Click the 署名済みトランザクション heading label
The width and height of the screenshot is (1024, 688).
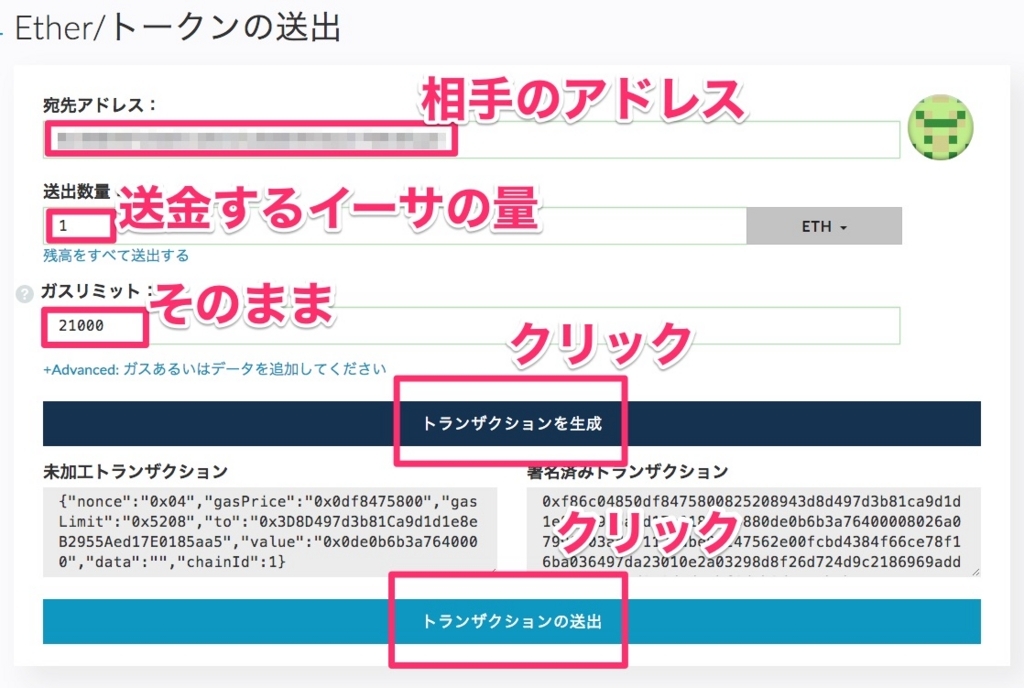point(627,471)
